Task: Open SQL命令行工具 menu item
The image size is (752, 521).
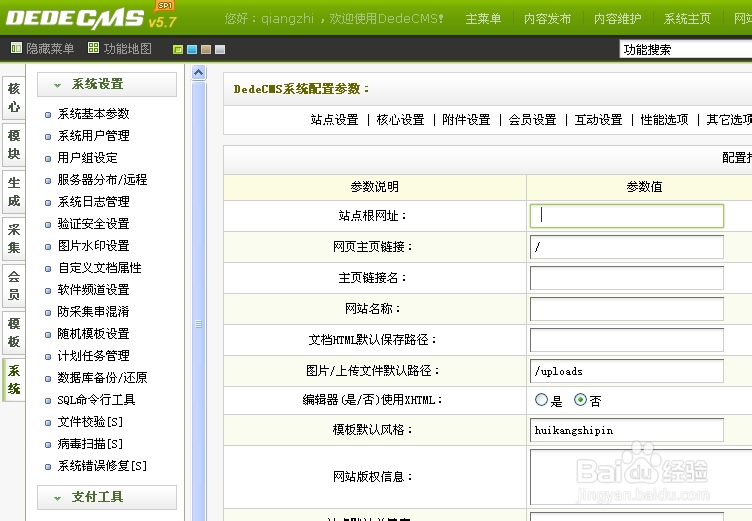Action: click(x=96, y=401)
